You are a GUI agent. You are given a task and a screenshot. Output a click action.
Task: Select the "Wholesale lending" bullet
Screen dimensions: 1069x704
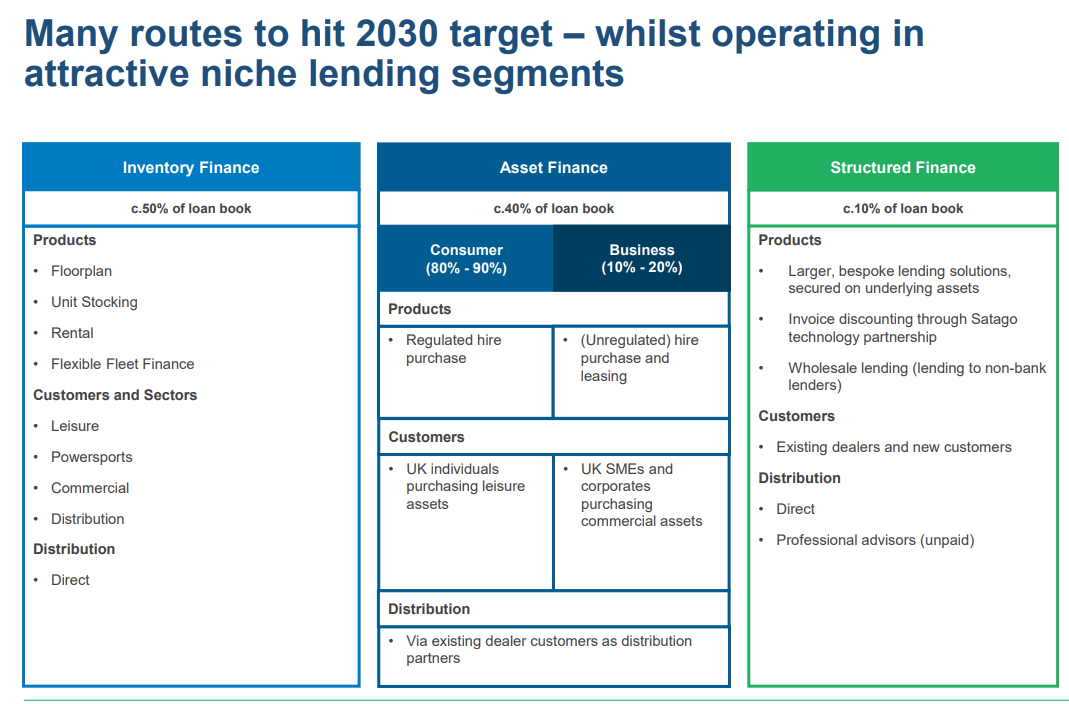[917, 376]
